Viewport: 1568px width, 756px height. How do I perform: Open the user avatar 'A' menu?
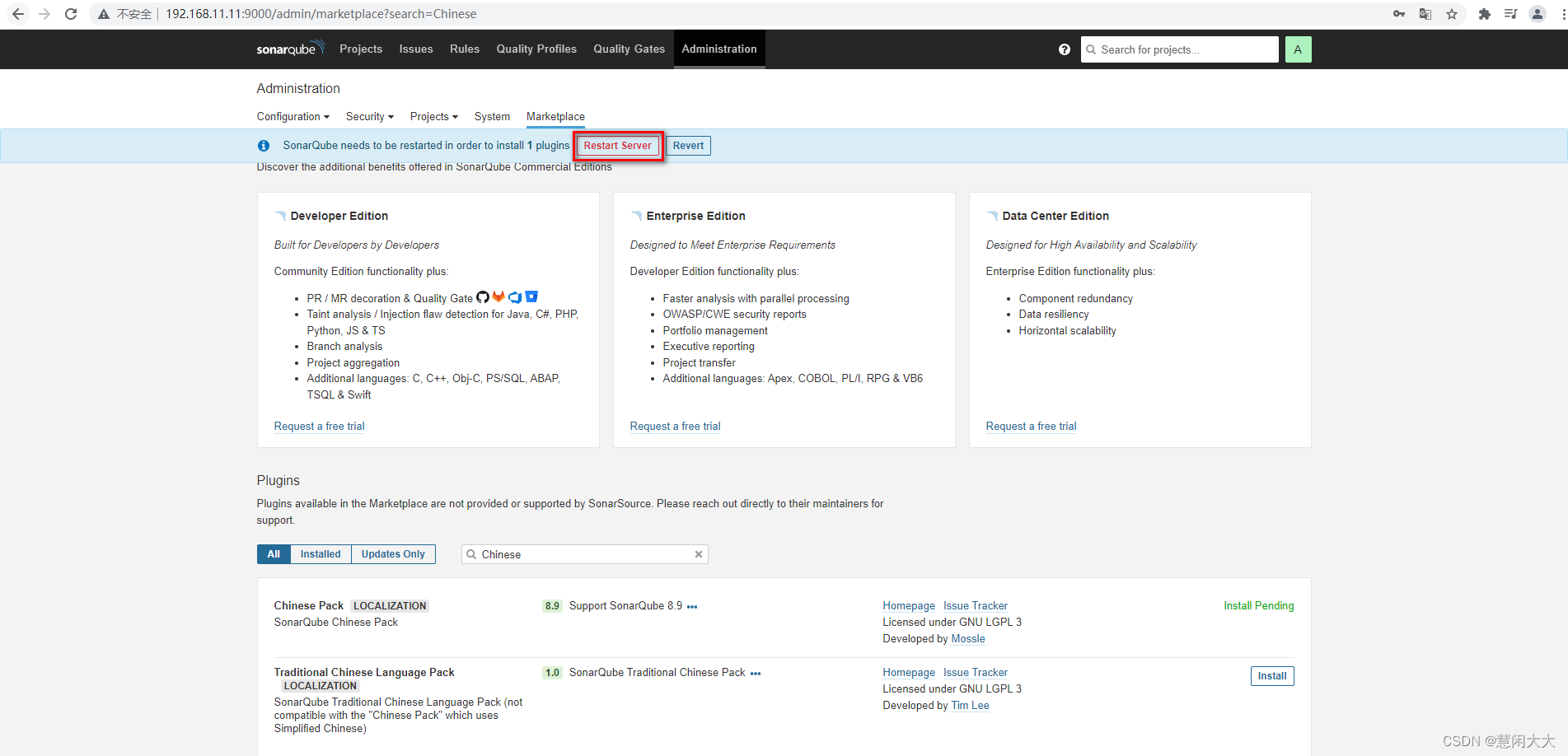click(1297, 49)
